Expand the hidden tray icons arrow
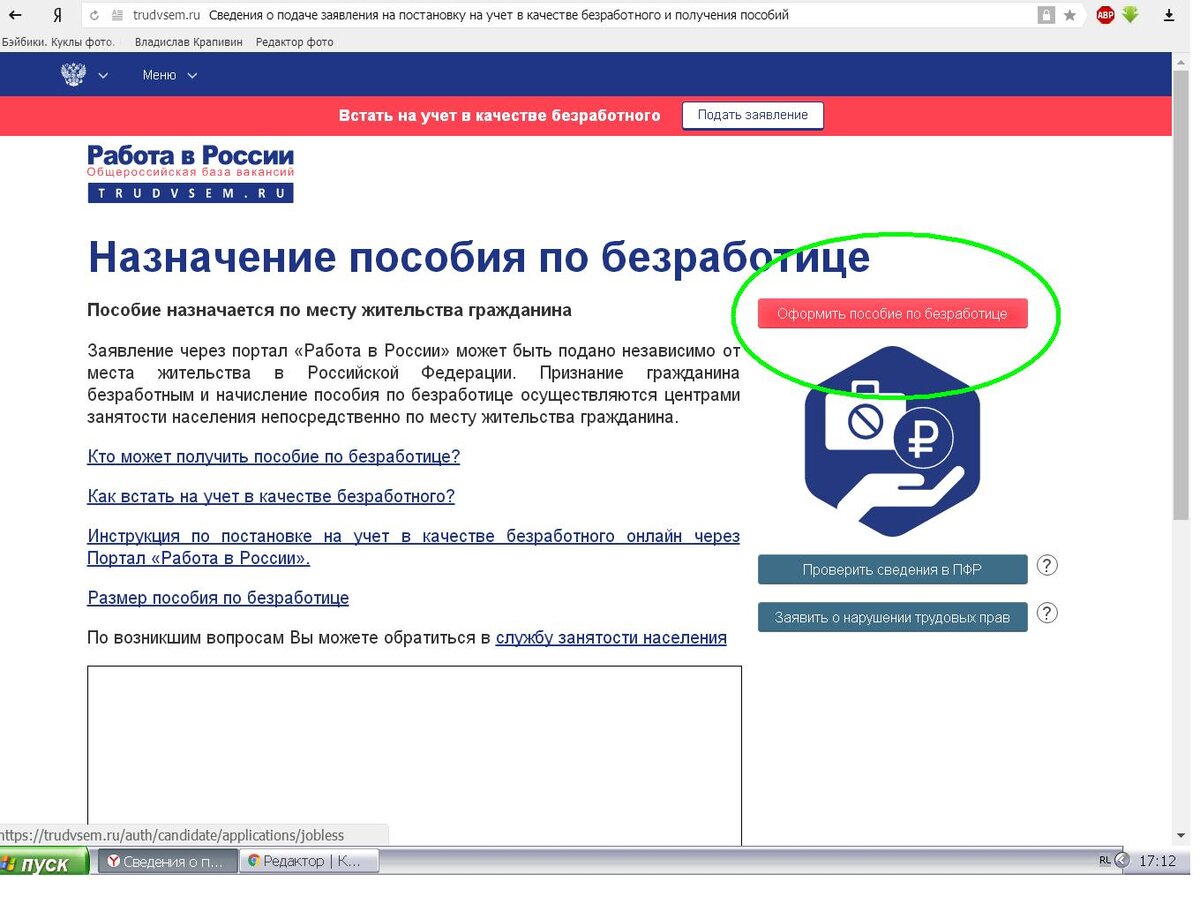1200x904 pixels. pos(1122,860)
